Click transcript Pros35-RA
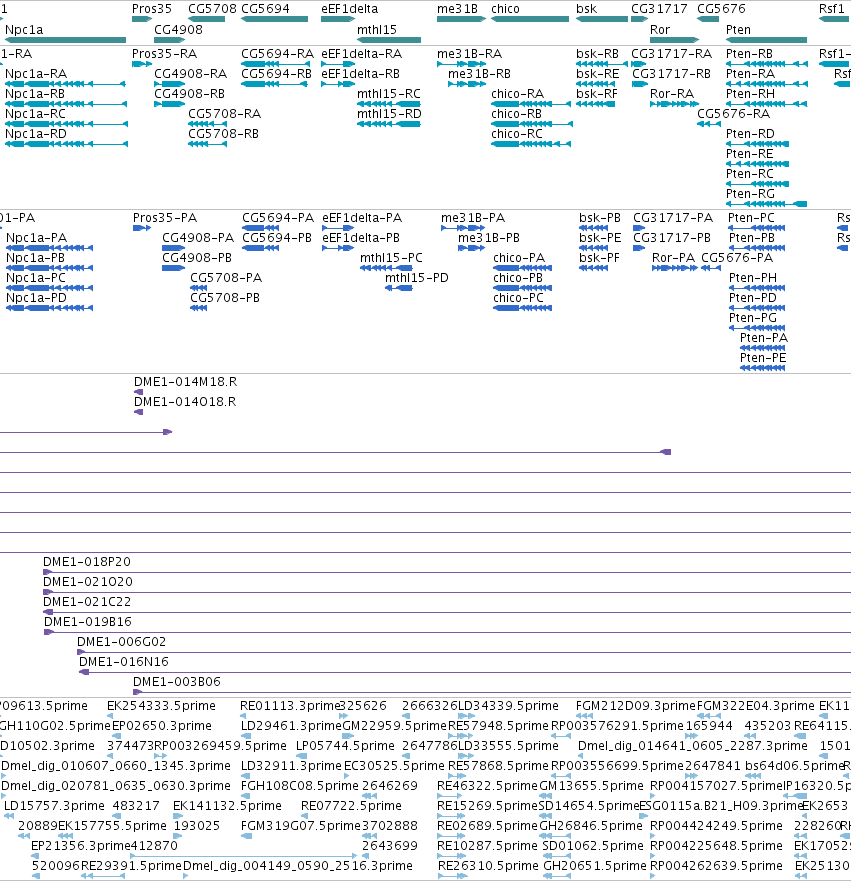 click(165, 54)
